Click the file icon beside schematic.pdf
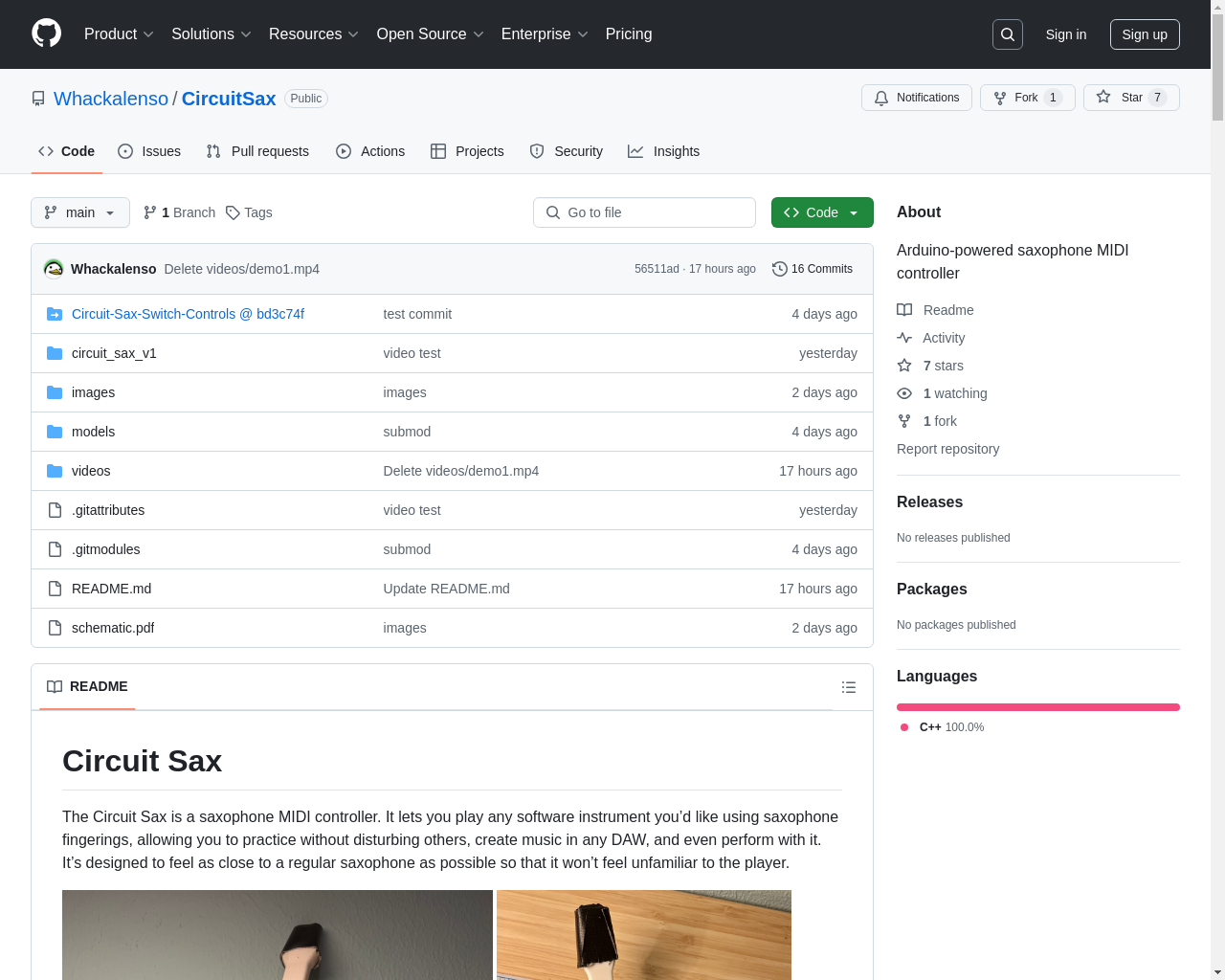1225x980 pixels. 55,628
